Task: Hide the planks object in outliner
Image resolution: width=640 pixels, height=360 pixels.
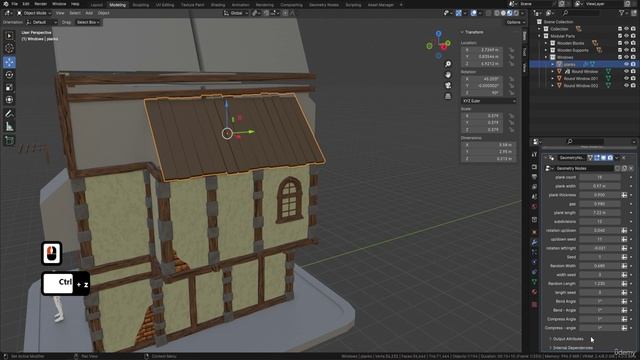Action: click(626, 64)
